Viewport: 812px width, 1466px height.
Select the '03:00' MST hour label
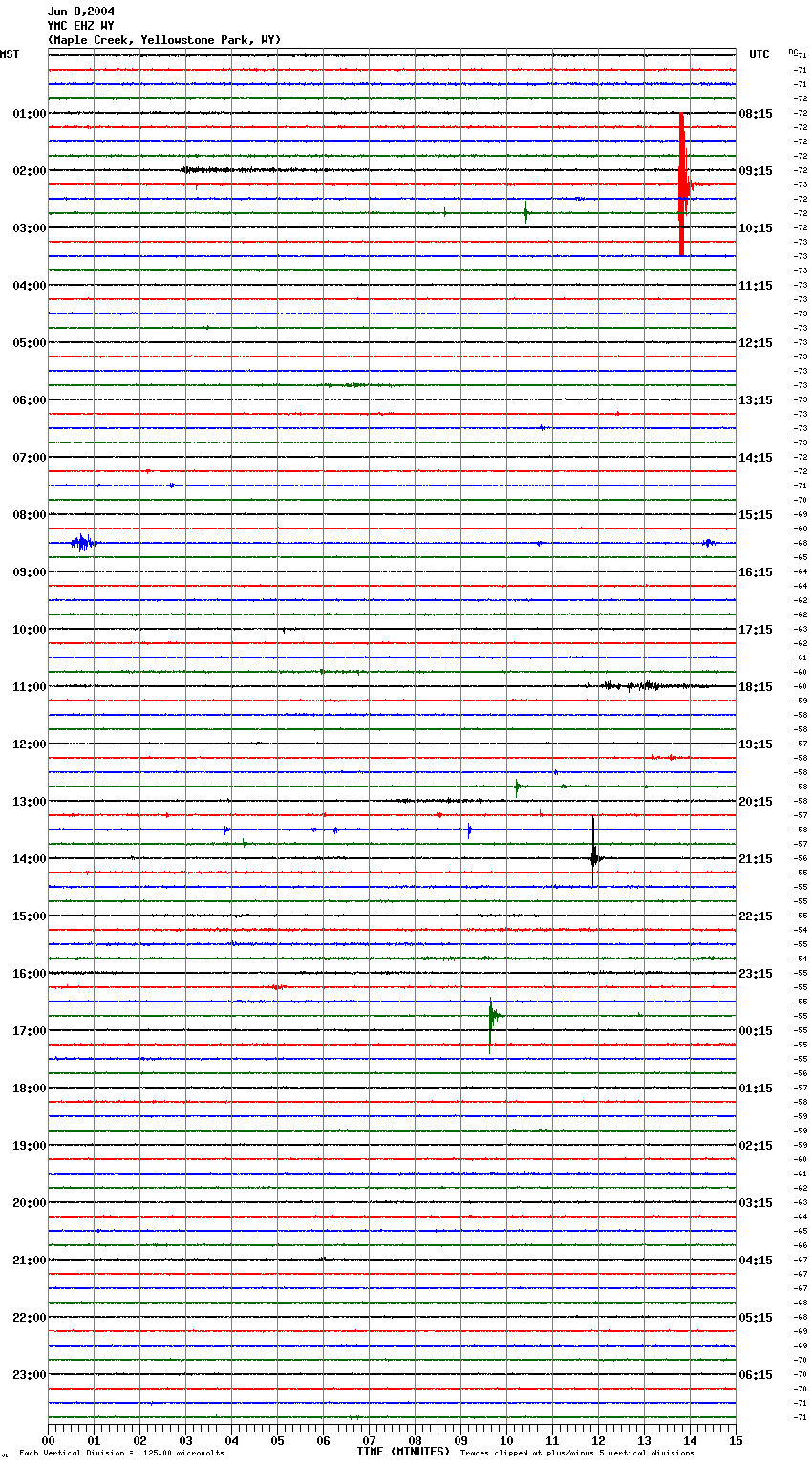coord(30,228)
